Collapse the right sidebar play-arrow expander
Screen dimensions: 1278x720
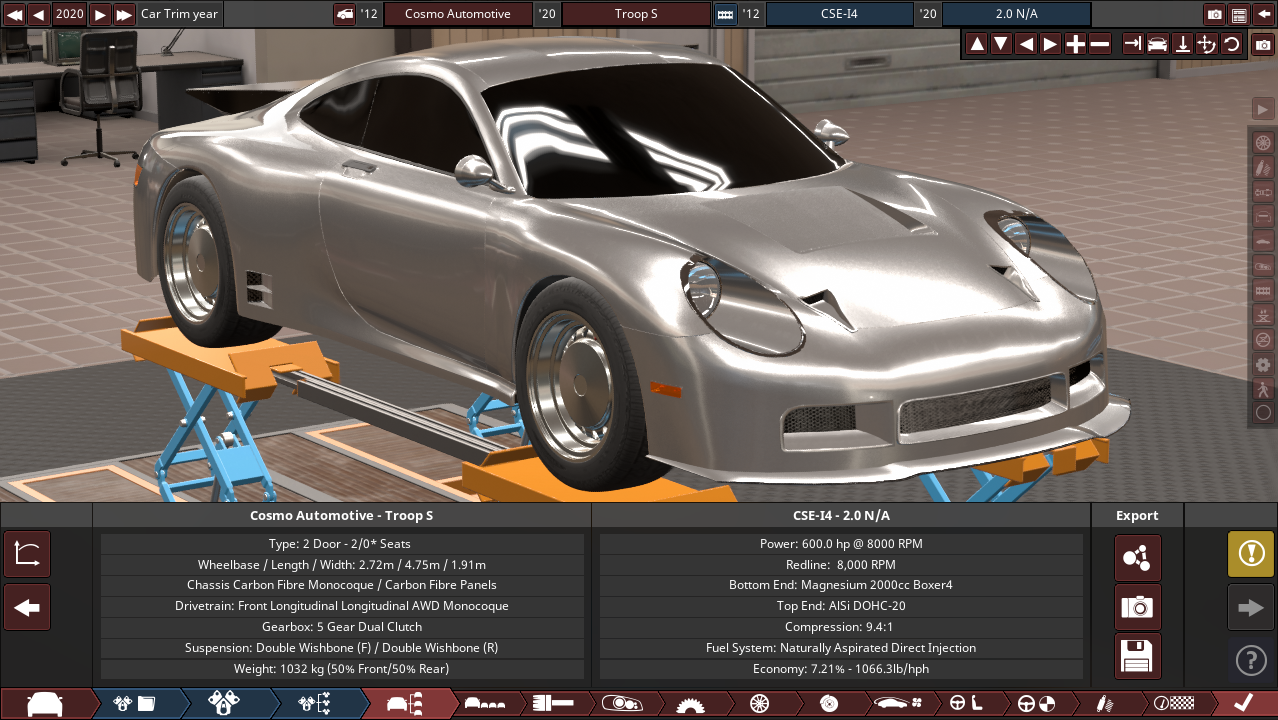point(1262,108)
